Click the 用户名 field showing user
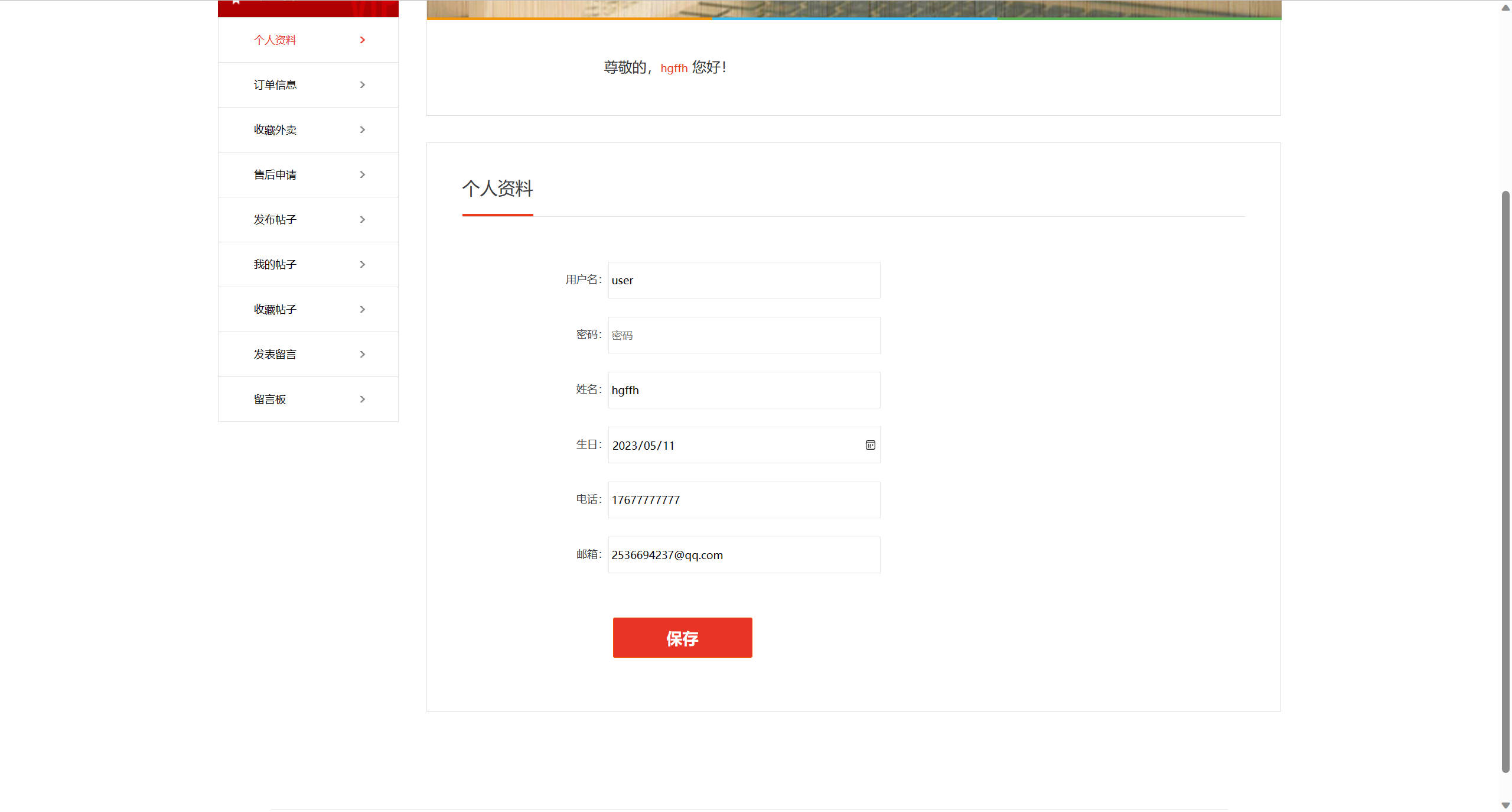 point(744,280)
